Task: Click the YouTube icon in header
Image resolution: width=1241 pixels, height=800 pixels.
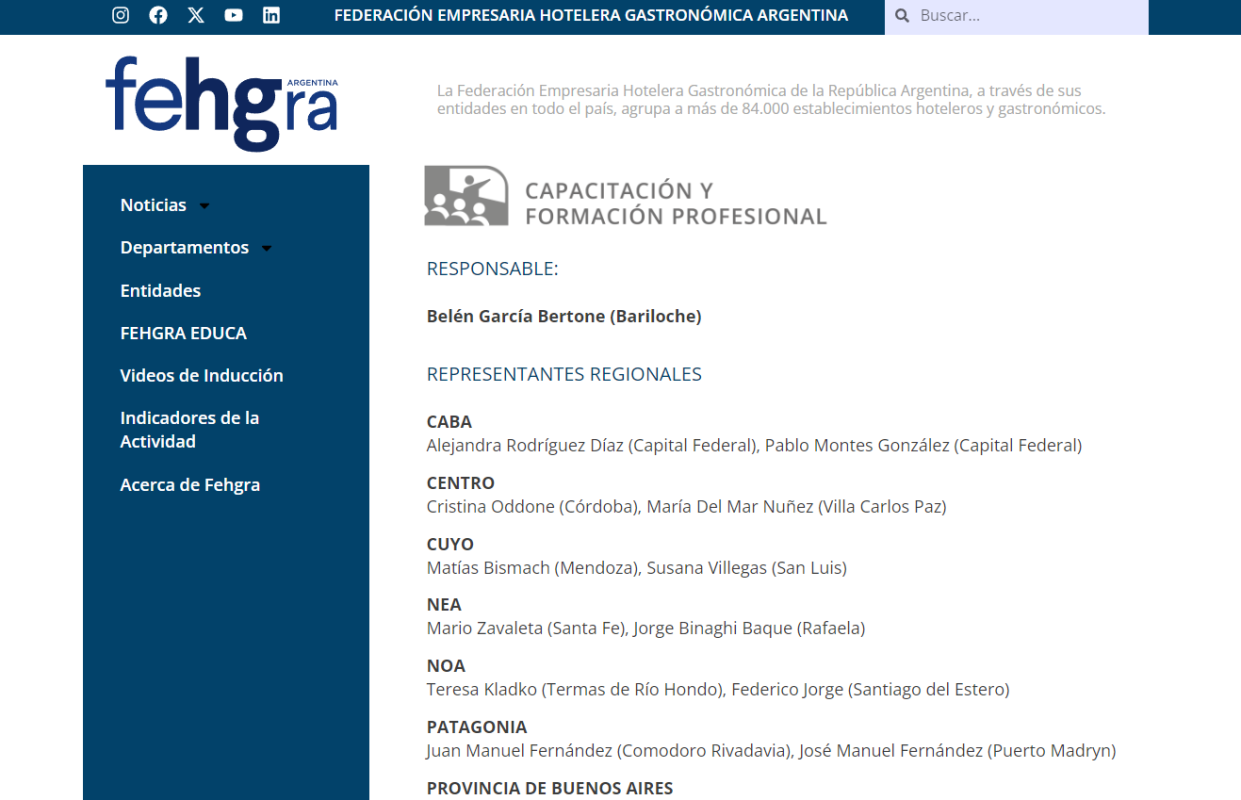Action: coord(234,15)
